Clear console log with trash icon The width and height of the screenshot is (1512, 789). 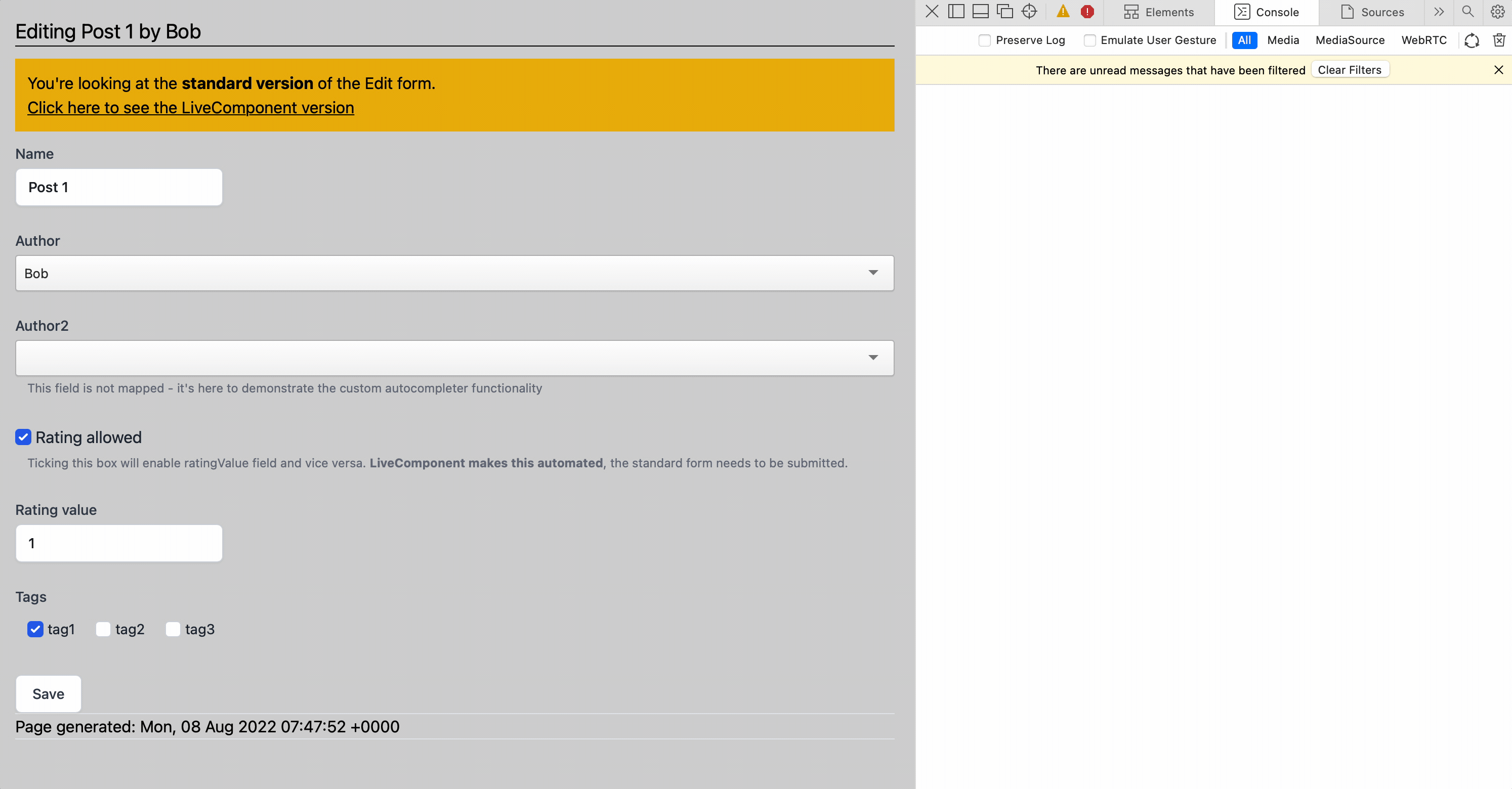[1499, 40]
